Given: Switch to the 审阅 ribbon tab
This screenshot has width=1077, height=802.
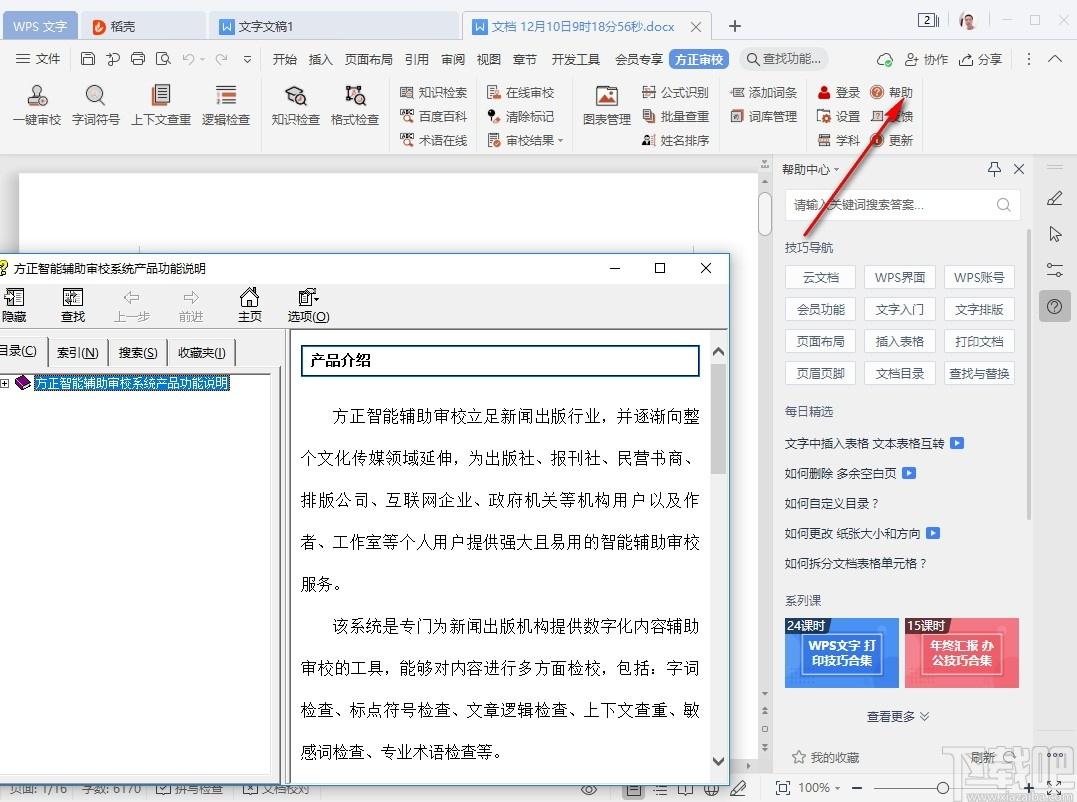Looking at the screenshot, I should tap(453, 60).
